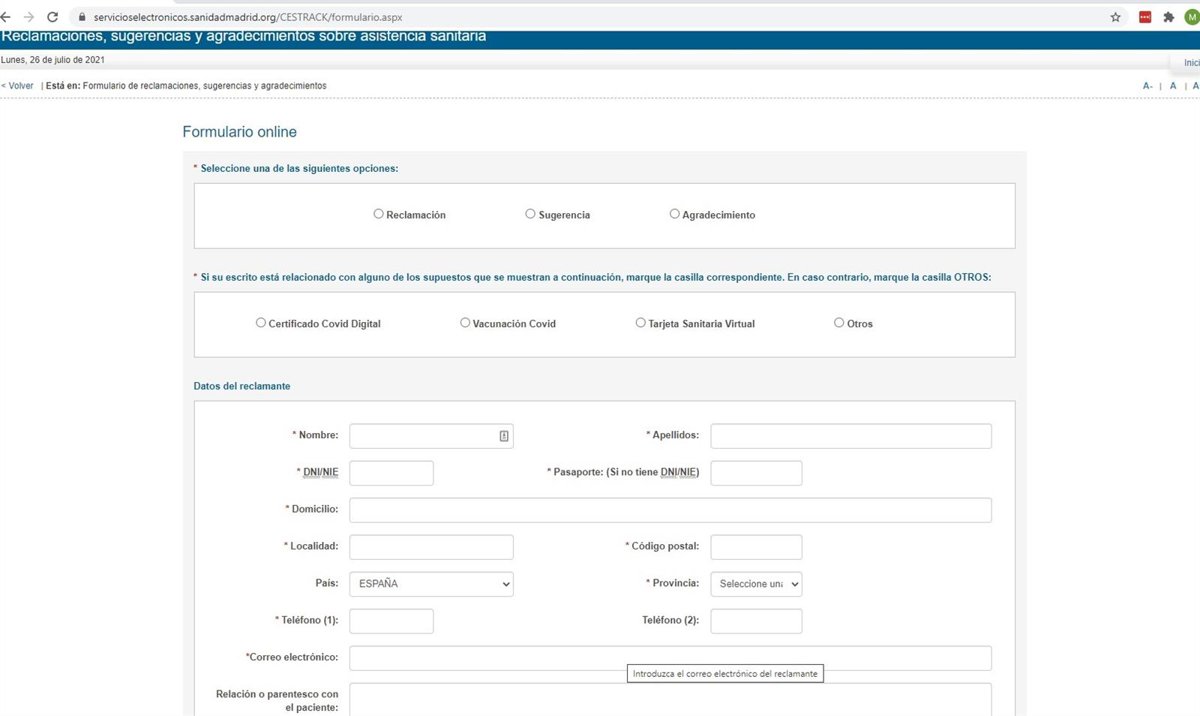This screenshot has height=716, width=1200.
Task: Open the red extension icon in toolbar
Action: tap(1145, 17)
